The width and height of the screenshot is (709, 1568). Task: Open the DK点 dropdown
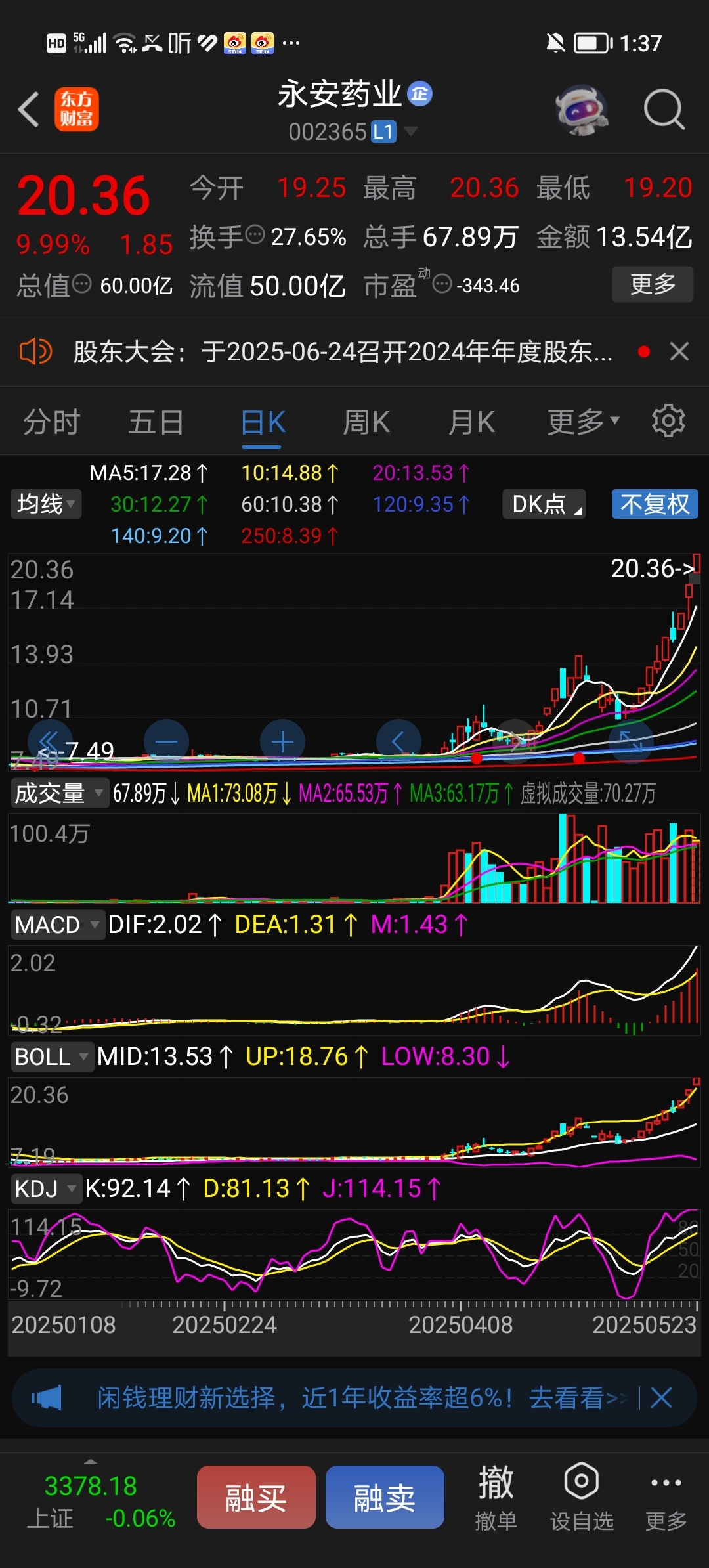click(544, 504)
